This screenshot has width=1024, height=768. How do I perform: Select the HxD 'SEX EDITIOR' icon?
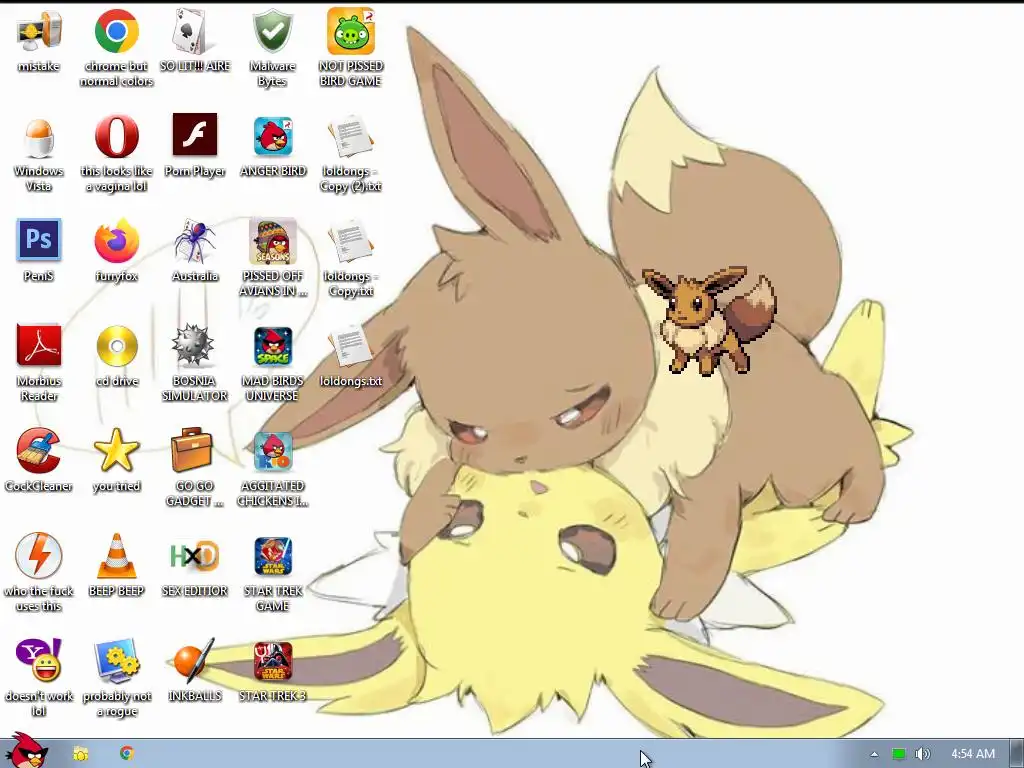[195, 556]
